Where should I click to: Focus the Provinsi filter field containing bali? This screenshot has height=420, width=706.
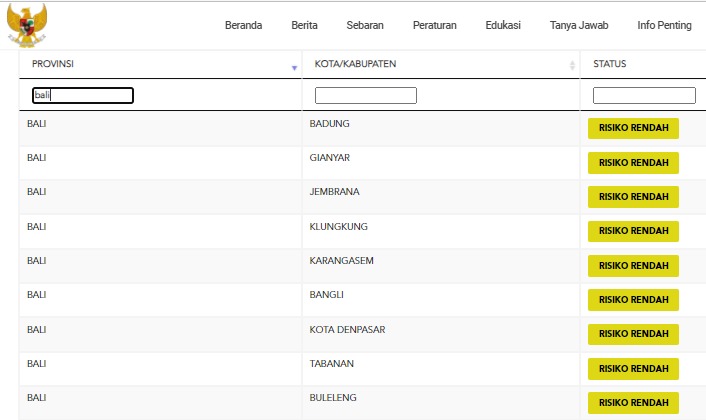[x=82, y=96]
